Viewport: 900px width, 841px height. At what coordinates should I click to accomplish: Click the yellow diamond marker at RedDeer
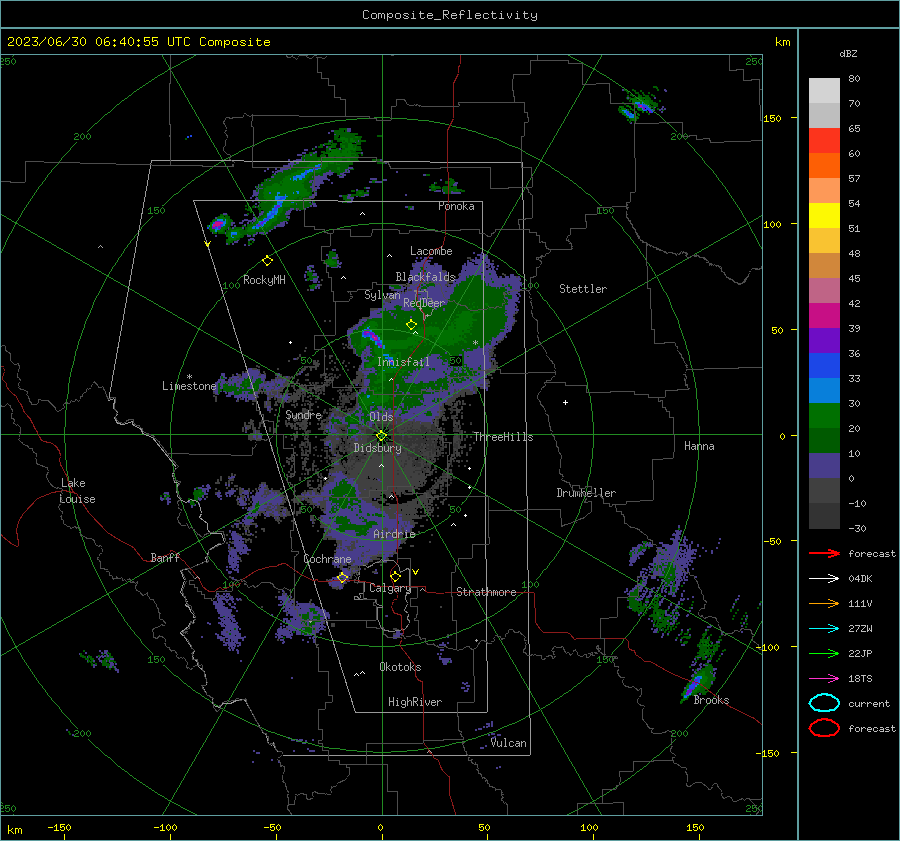click(x=411, y=325)
